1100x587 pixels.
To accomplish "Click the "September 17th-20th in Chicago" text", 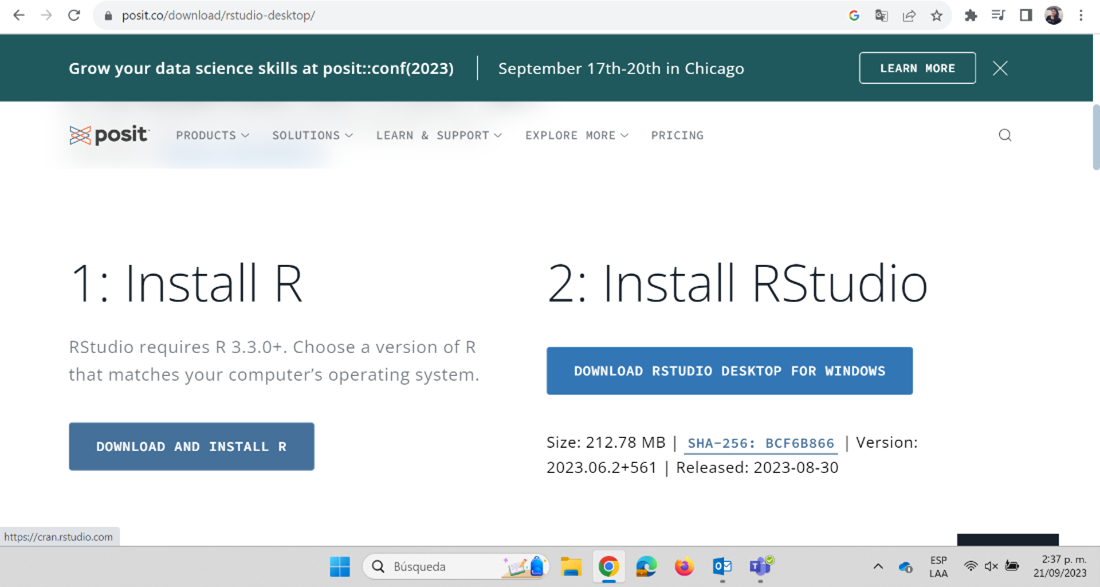I will pyautogui.click(x=621, y=69).
